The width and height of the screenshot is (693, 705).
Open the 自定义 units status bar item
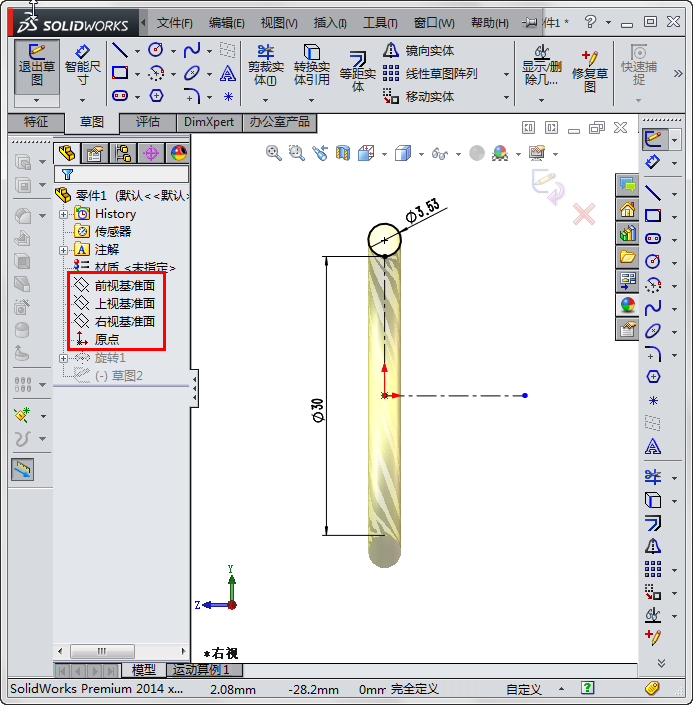524,689
